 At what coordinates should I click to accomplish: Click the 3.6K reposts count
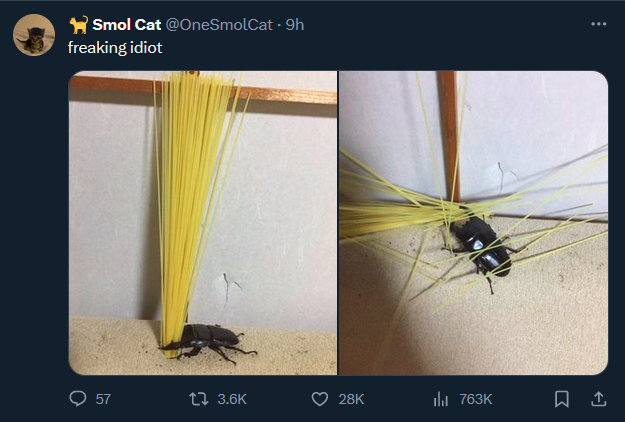coord(231,399)
